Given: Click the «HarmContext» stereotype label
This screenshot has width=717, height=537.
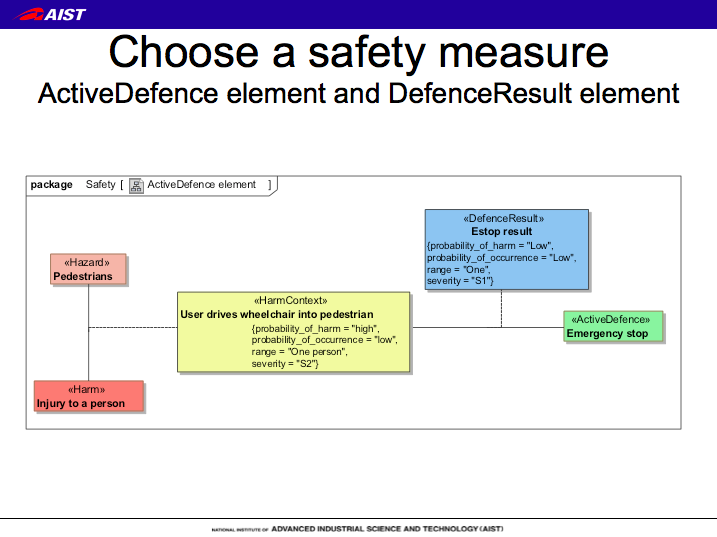Looking at the screenshot, I should pos(291,300).
